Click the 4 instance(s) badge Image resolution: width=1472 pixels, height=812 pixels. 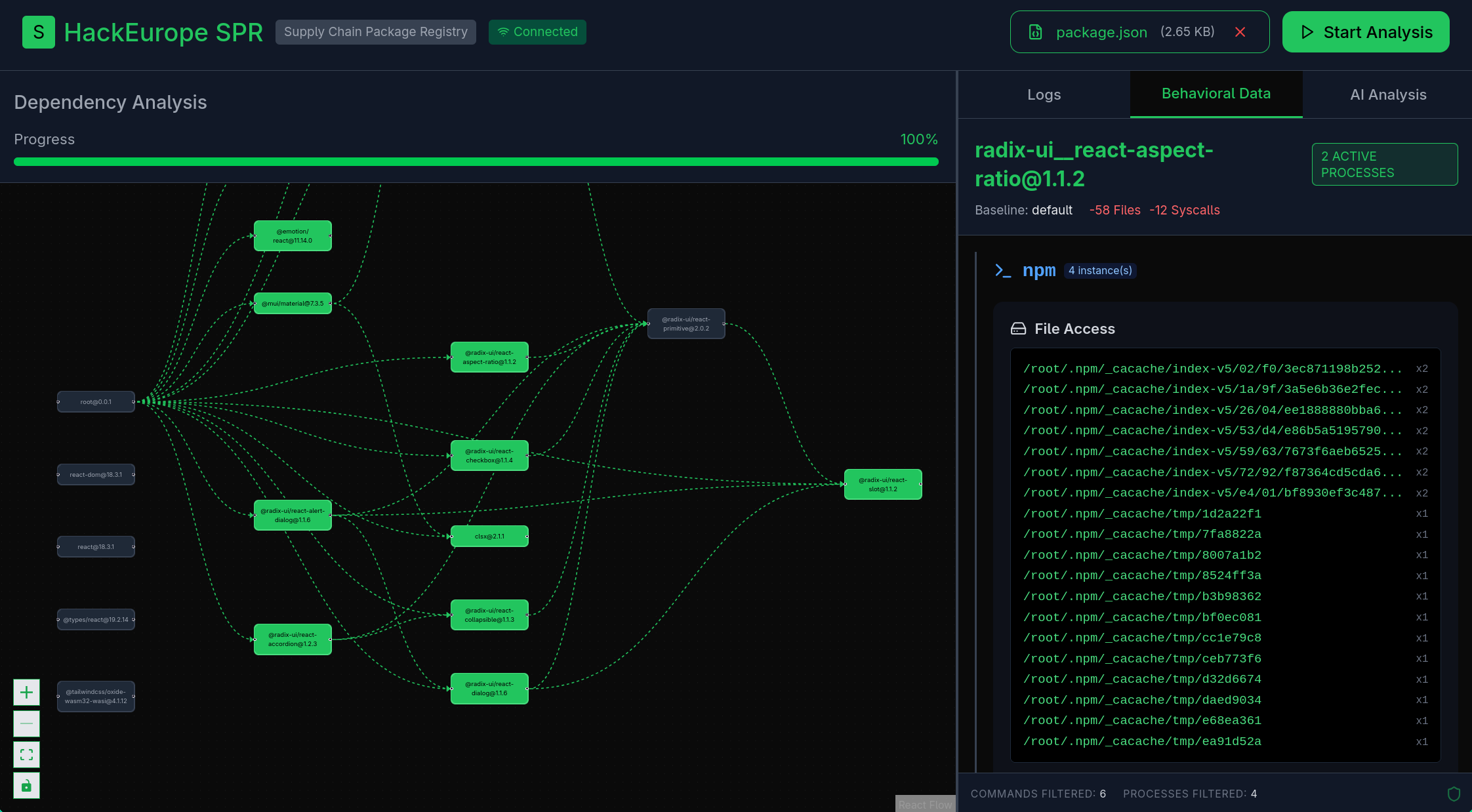tap(1100, 270)
